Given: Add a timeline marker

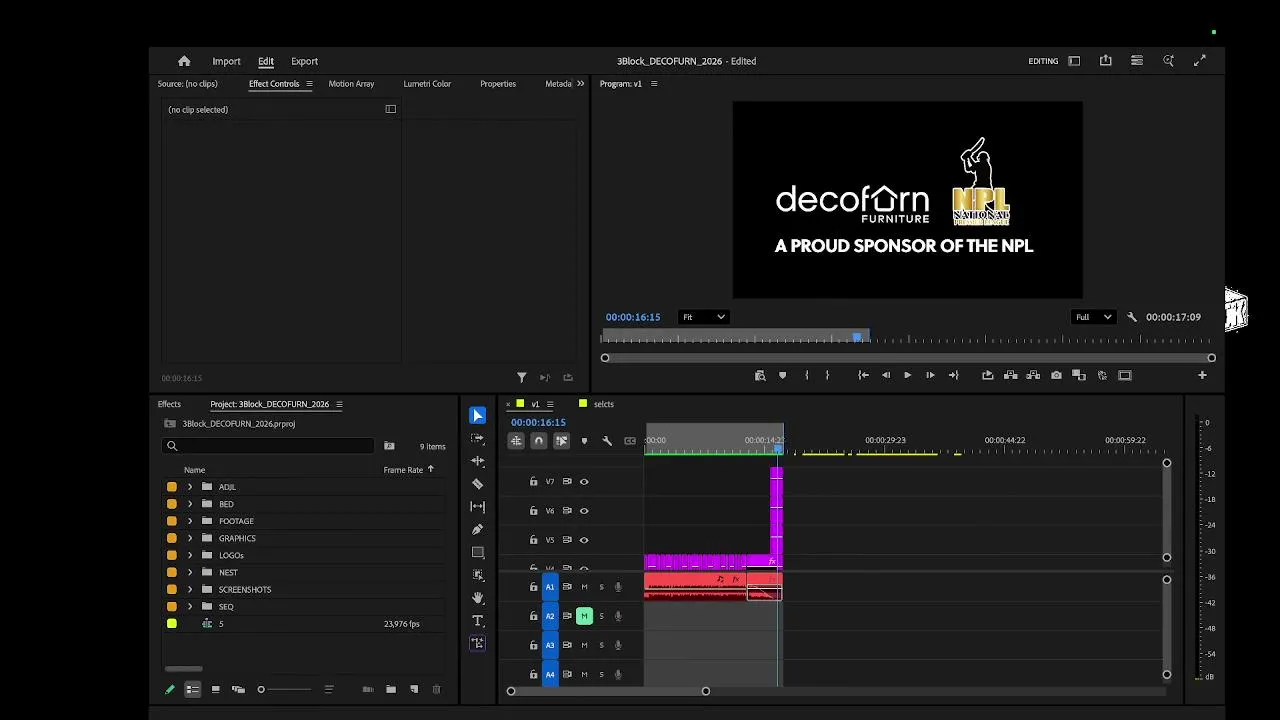Looking at the screenshot, I should pyautogui.click(x=584, y=441).
